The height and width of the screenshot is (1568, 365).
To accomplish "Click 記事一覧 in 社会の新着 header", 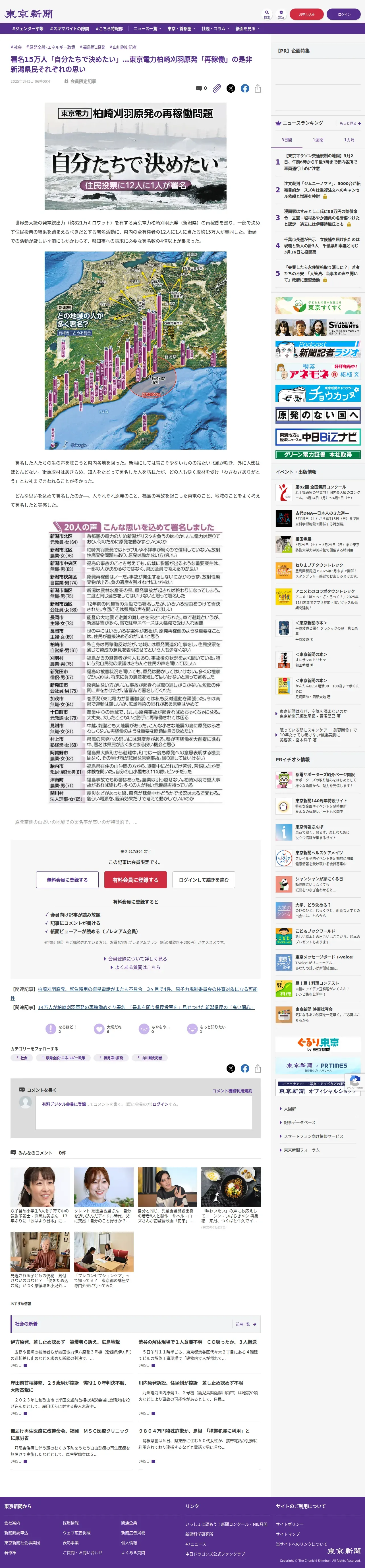I will pos(246,1324).
